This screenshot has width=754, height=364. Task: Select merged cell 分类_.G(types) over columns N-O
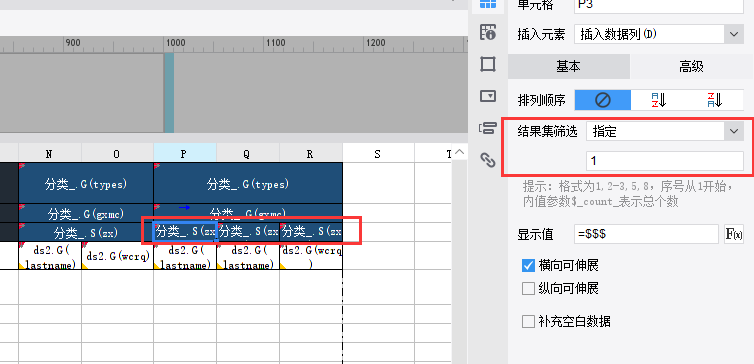click(86, 183)
